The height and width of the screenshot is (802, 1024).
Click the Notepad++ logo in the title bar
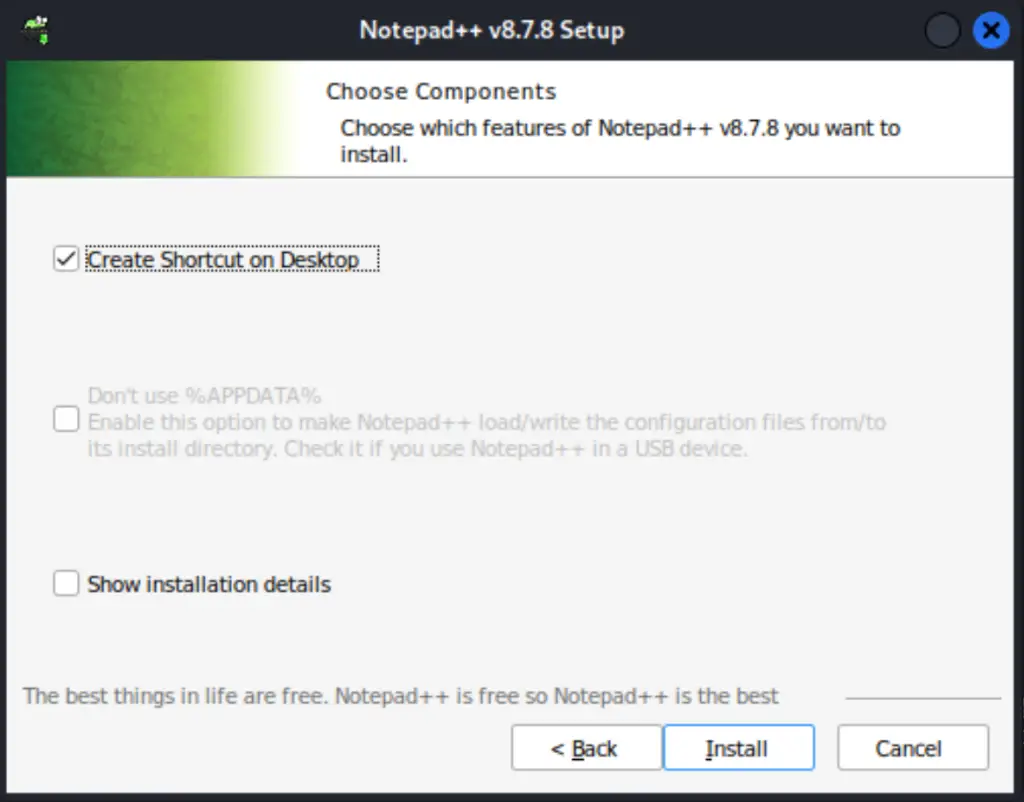34,30
